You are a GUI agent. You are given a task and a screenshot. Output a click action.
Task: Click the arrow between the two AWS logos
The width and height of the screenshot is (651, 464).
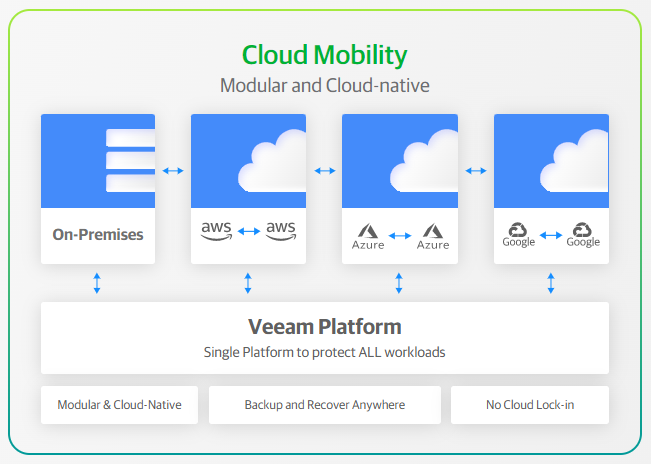click(249, 231)
